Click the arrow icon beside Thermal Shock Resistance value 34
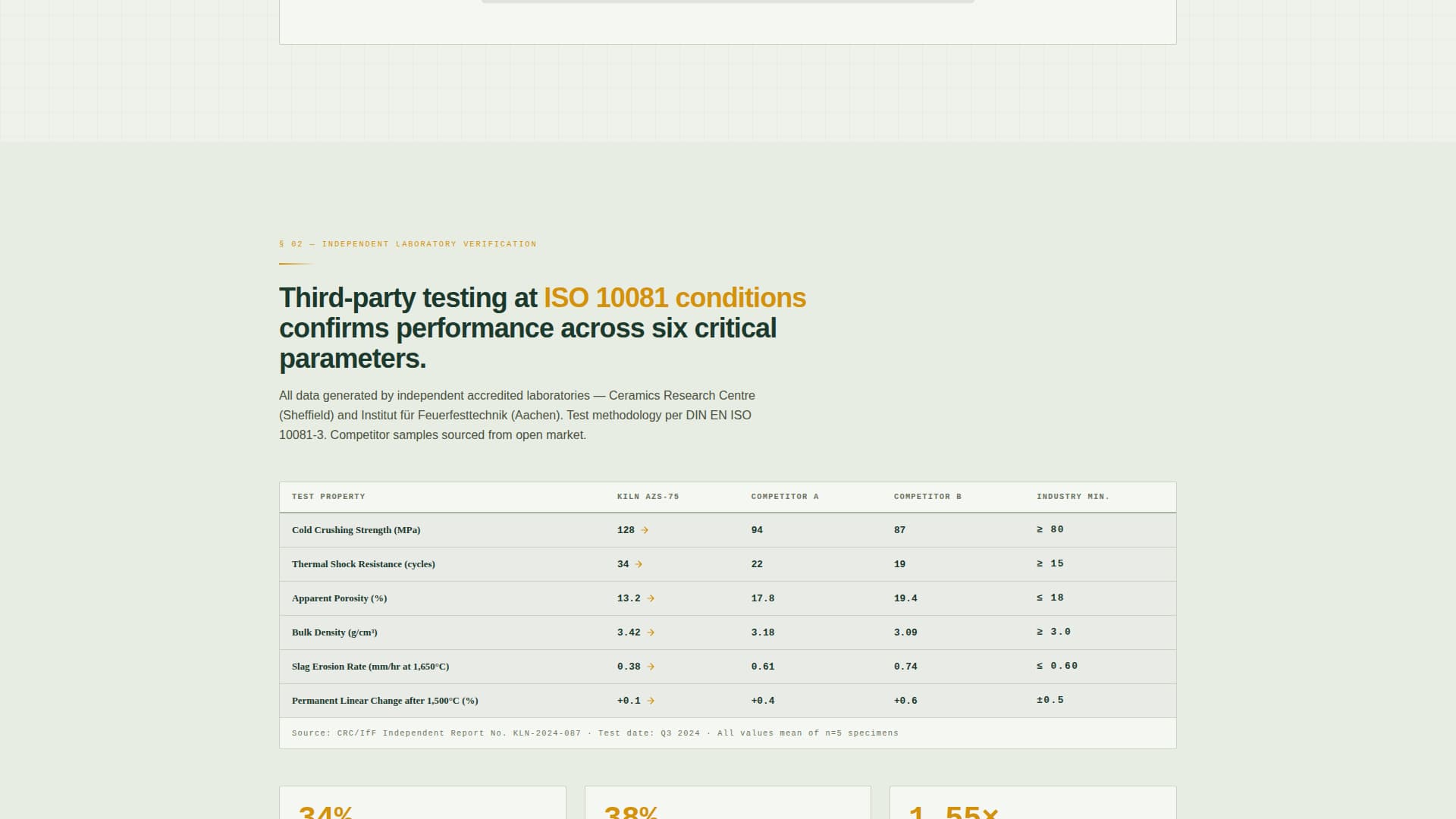 click(639, 564)
